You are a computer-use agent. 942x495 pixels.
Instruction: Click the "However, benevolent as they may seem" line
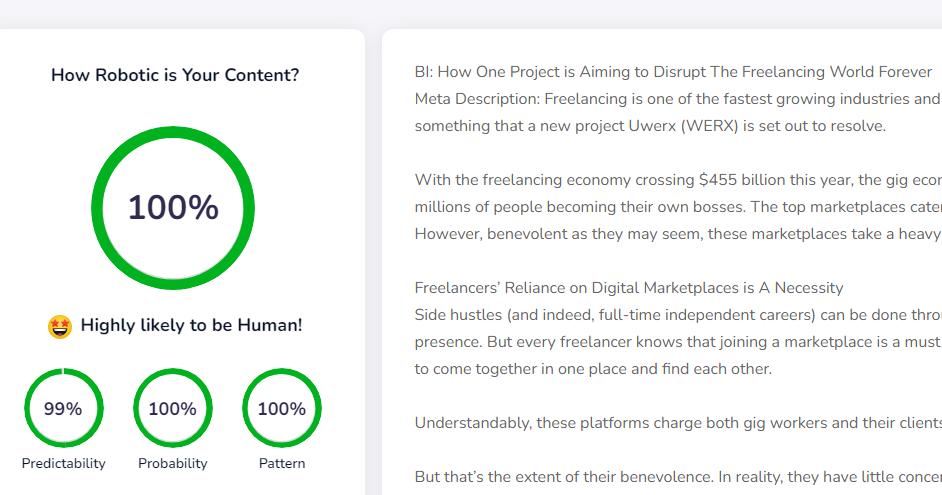click(677, 234)
